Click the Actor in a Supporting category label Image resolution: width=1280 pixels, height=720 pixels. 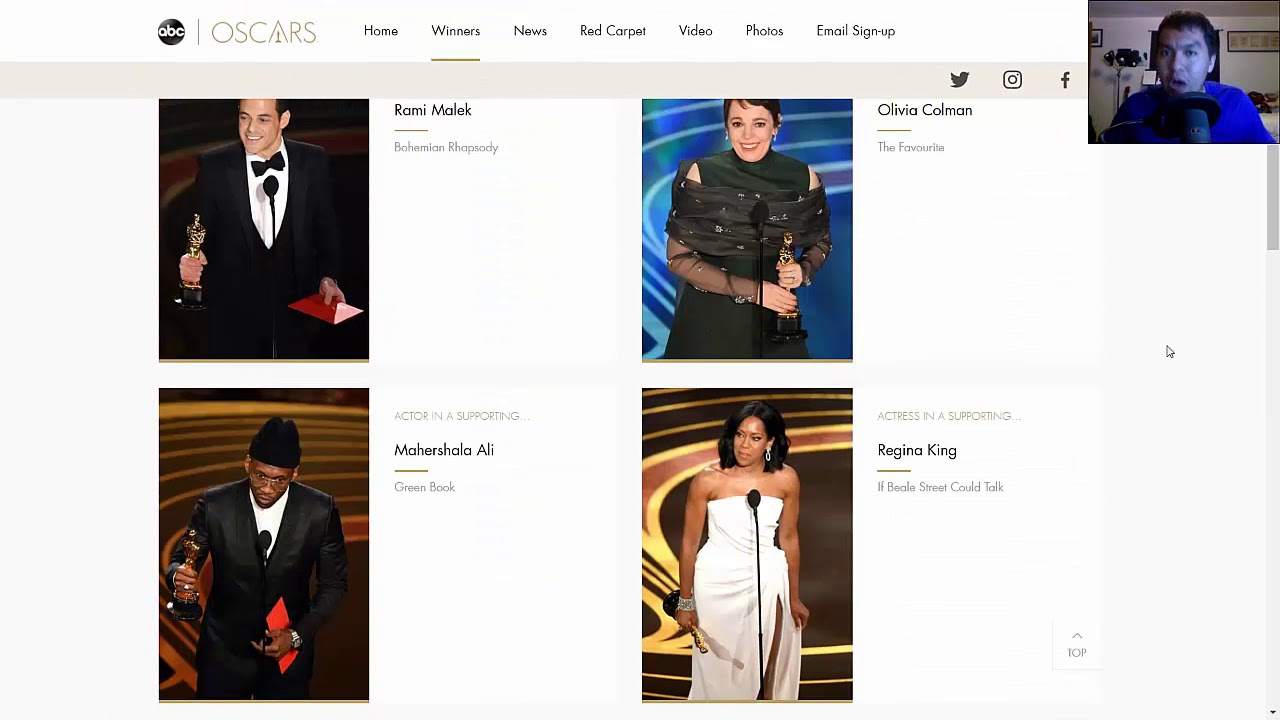(x=462, y=416)
